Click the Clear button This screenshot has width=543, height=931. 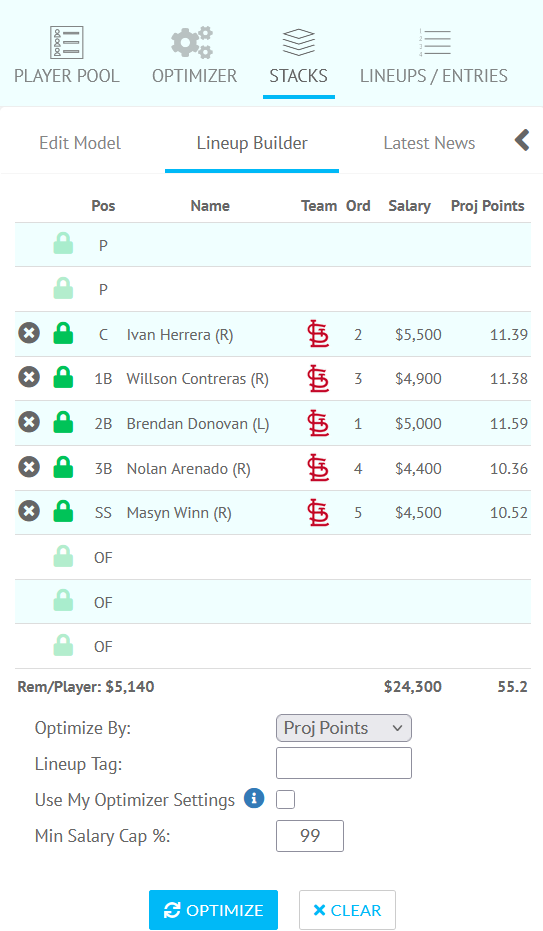[347, 910]
